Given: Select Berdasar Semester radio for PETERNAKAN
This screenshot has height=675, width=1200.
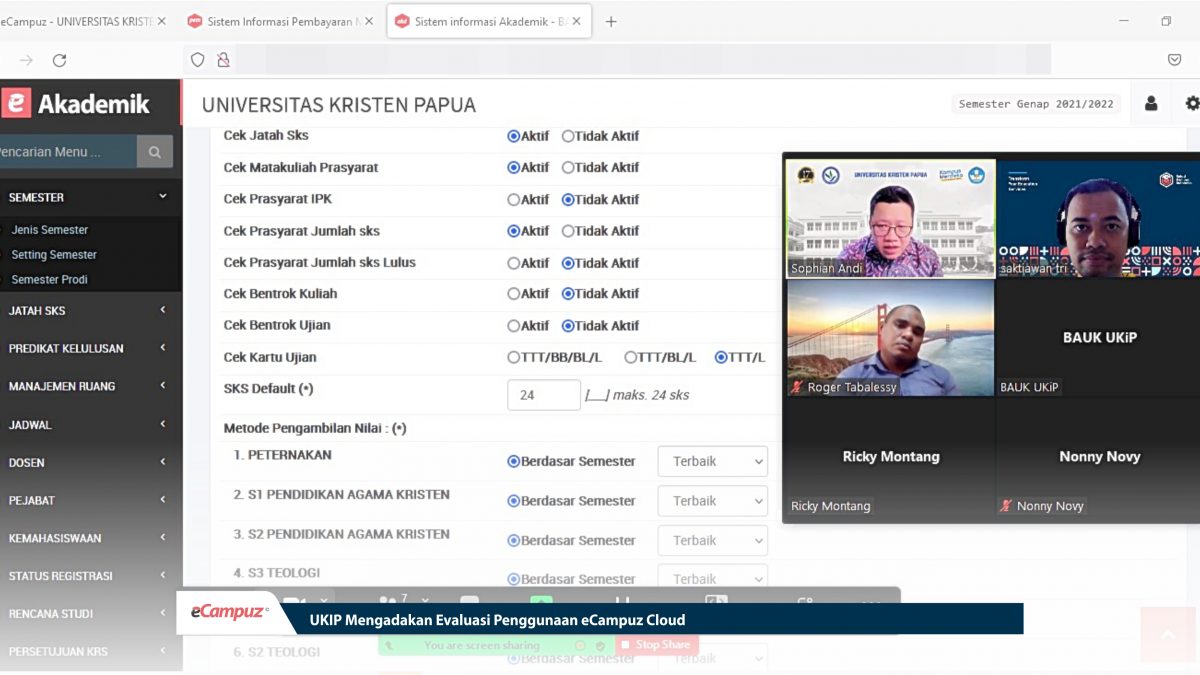Looking at the screenshot, I should click(x=514, y=461).
